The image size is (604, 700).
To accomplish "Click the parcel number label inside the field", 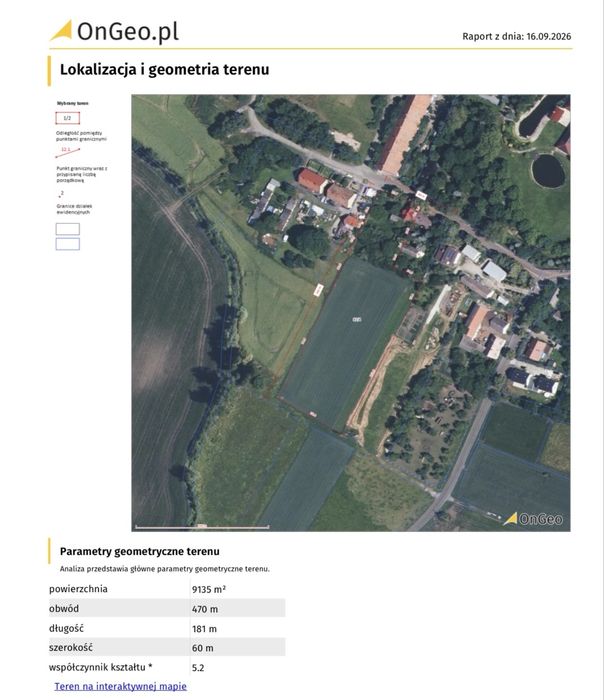I will 357,320.
